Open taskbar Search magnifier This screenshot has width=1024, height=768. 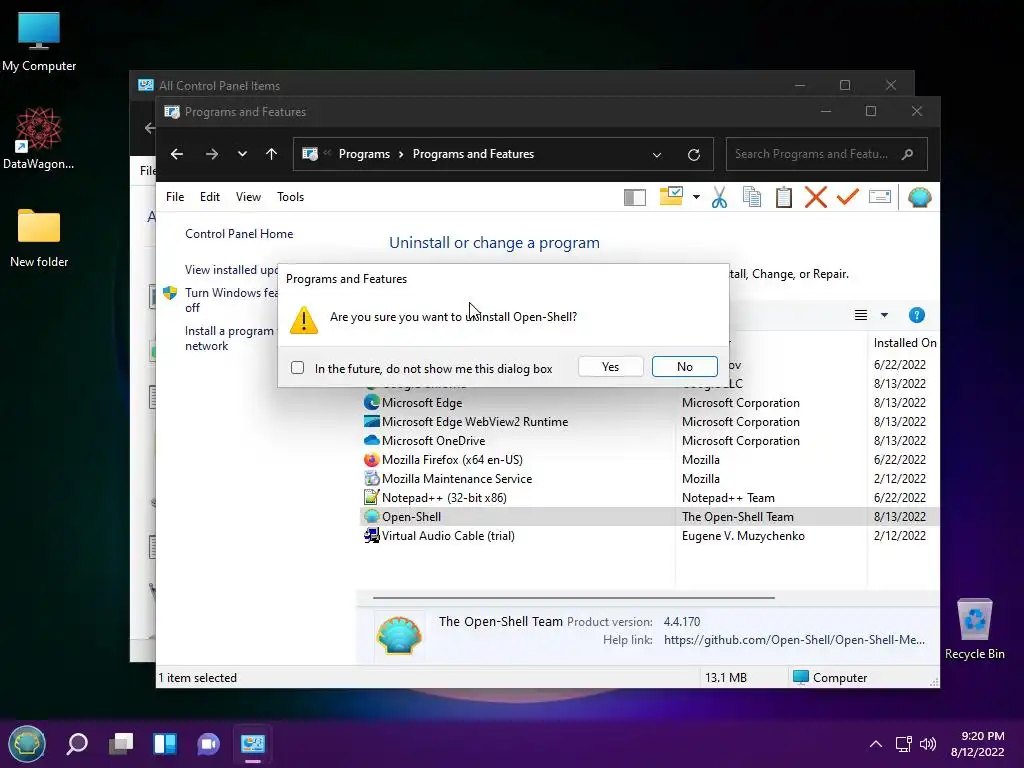tap(77, 743)
